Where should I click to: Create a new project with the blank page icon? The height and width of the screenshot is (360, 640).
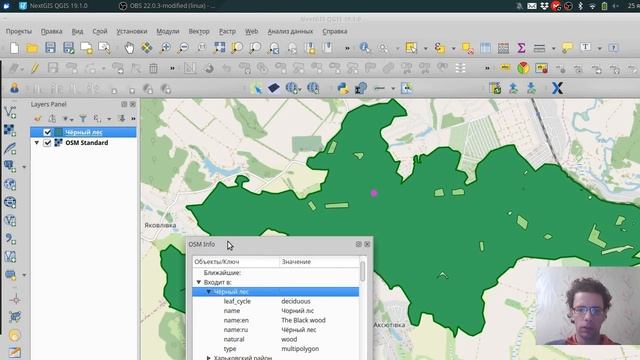15,48
